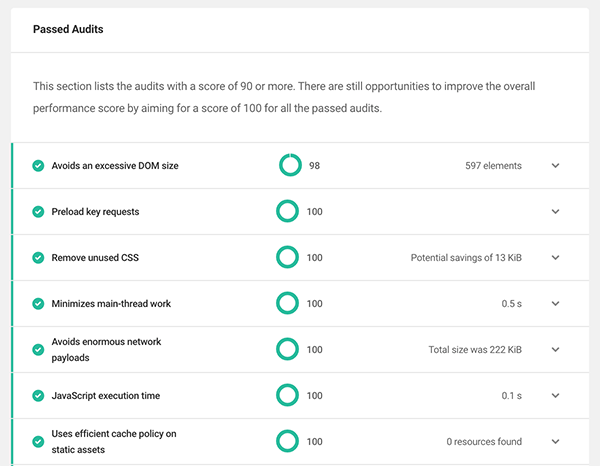Select the Passed Audits section heading
The width and height of the screenshot is (600, 466).
pyautogui.click(x=68, y=30)
